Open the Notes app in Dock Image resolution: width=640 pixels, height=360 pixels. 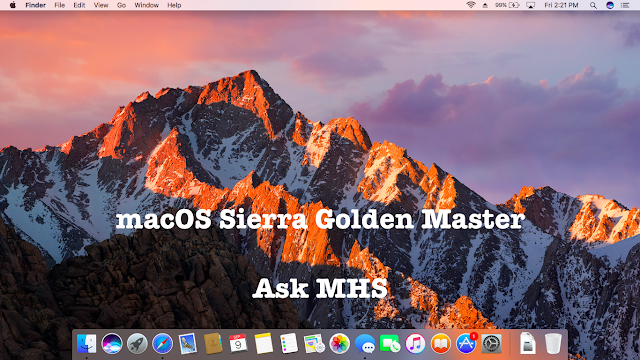[264, 343]
